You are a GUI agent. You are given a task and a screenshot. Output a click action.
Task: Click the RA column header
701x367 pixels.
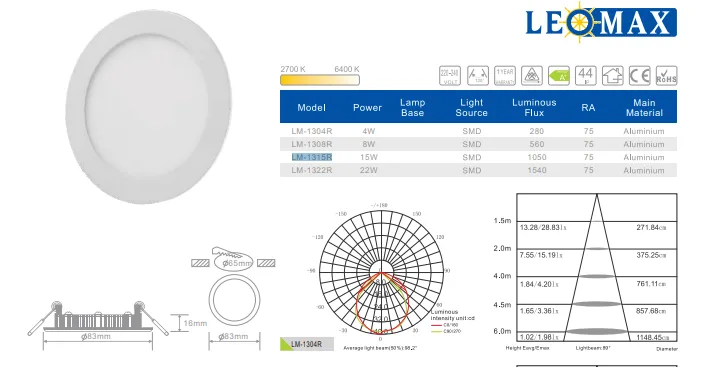[x=588, y=108]
